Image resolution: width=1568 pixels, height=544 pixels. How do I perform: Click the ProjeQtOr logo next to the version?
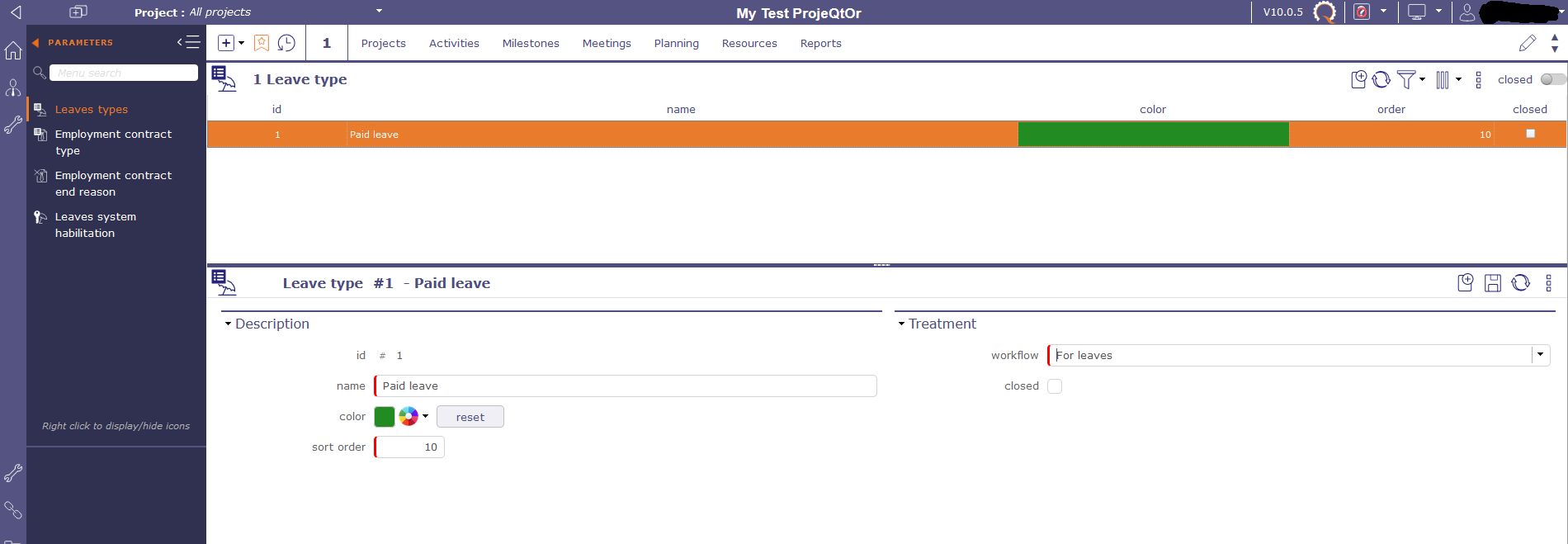(x=1325, y=12)
